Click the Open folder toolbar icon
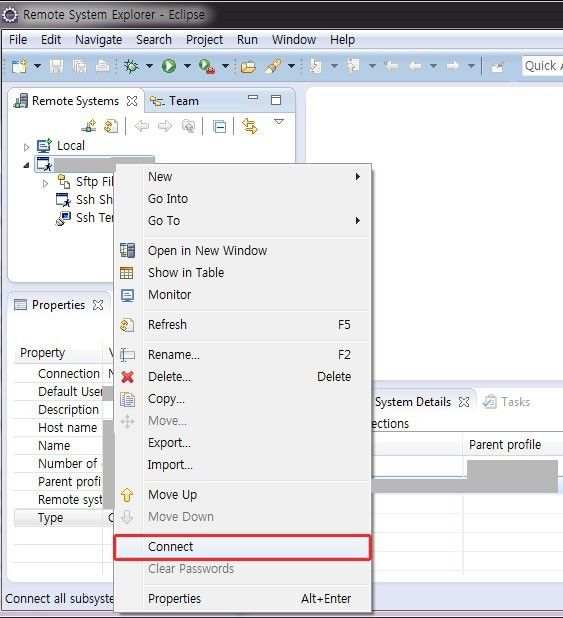 coord(248,67)
